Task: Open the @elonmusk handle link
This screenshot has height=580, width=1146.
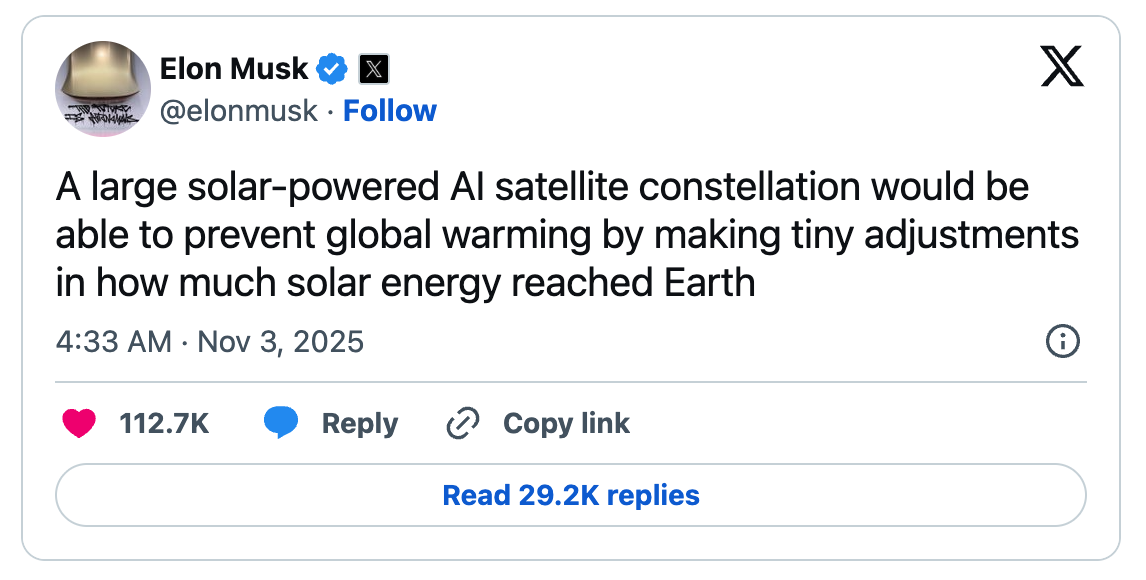Action: [x=238, y=111]
